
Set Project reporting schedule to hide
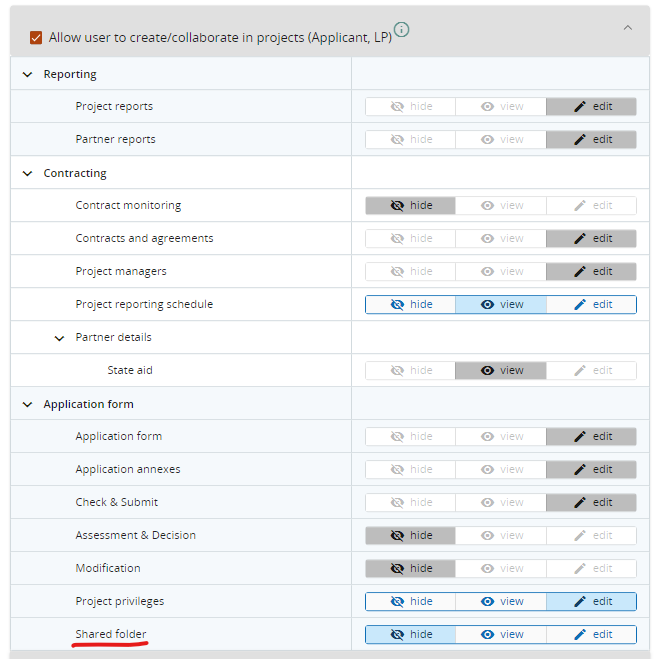[x=410, y=305]
